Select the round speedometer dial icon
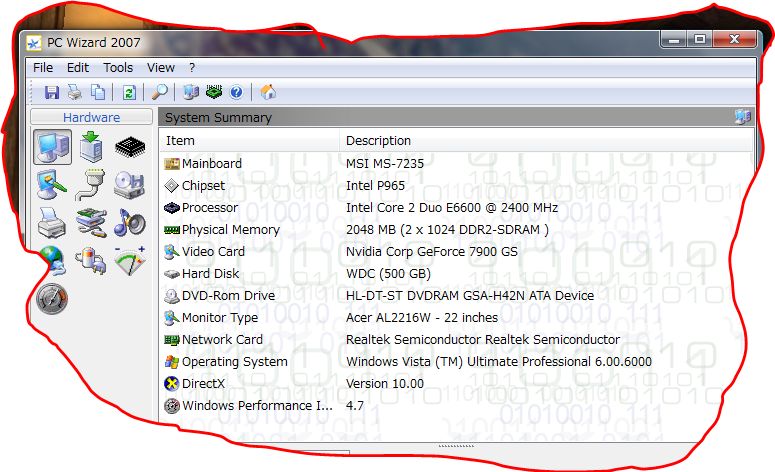 coord(52,299)
